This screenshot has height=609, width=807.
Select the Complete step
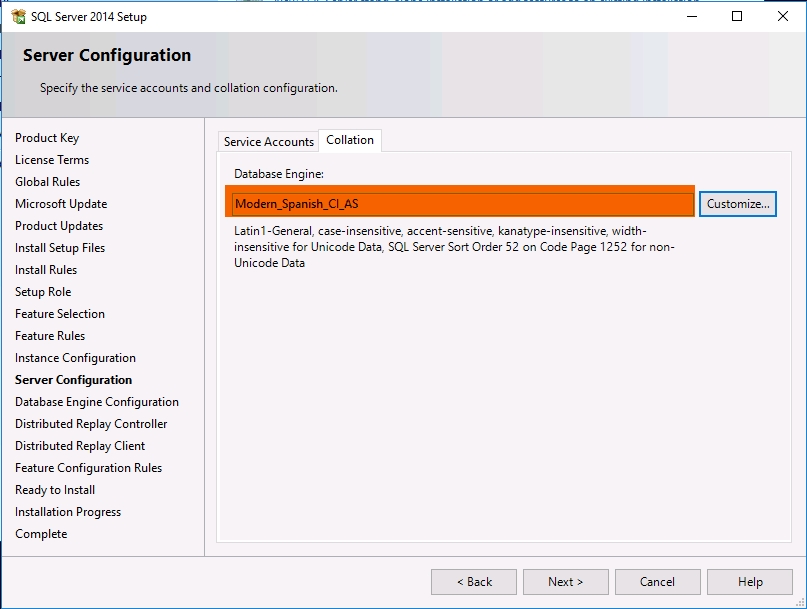[41, 534]
